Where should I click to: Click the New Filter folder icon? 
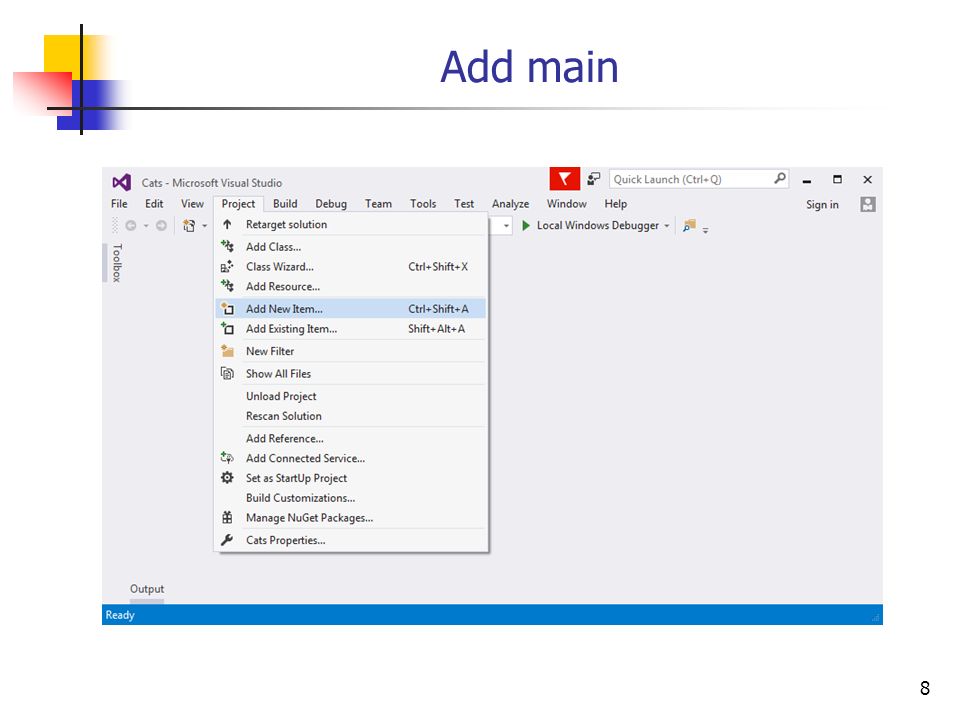coord(227,351)
